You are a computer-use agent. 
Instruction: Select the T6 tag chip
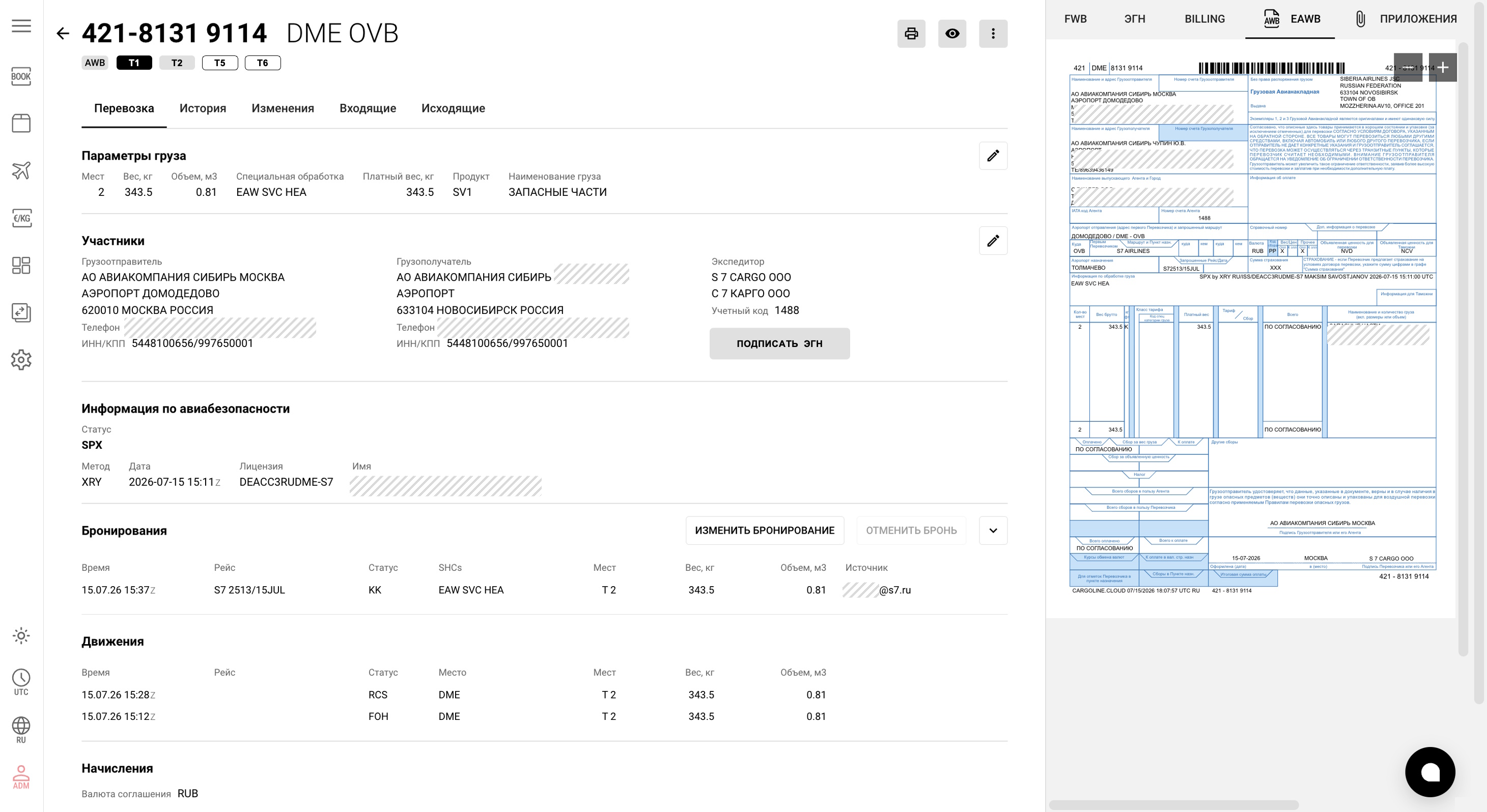(263, 63)
